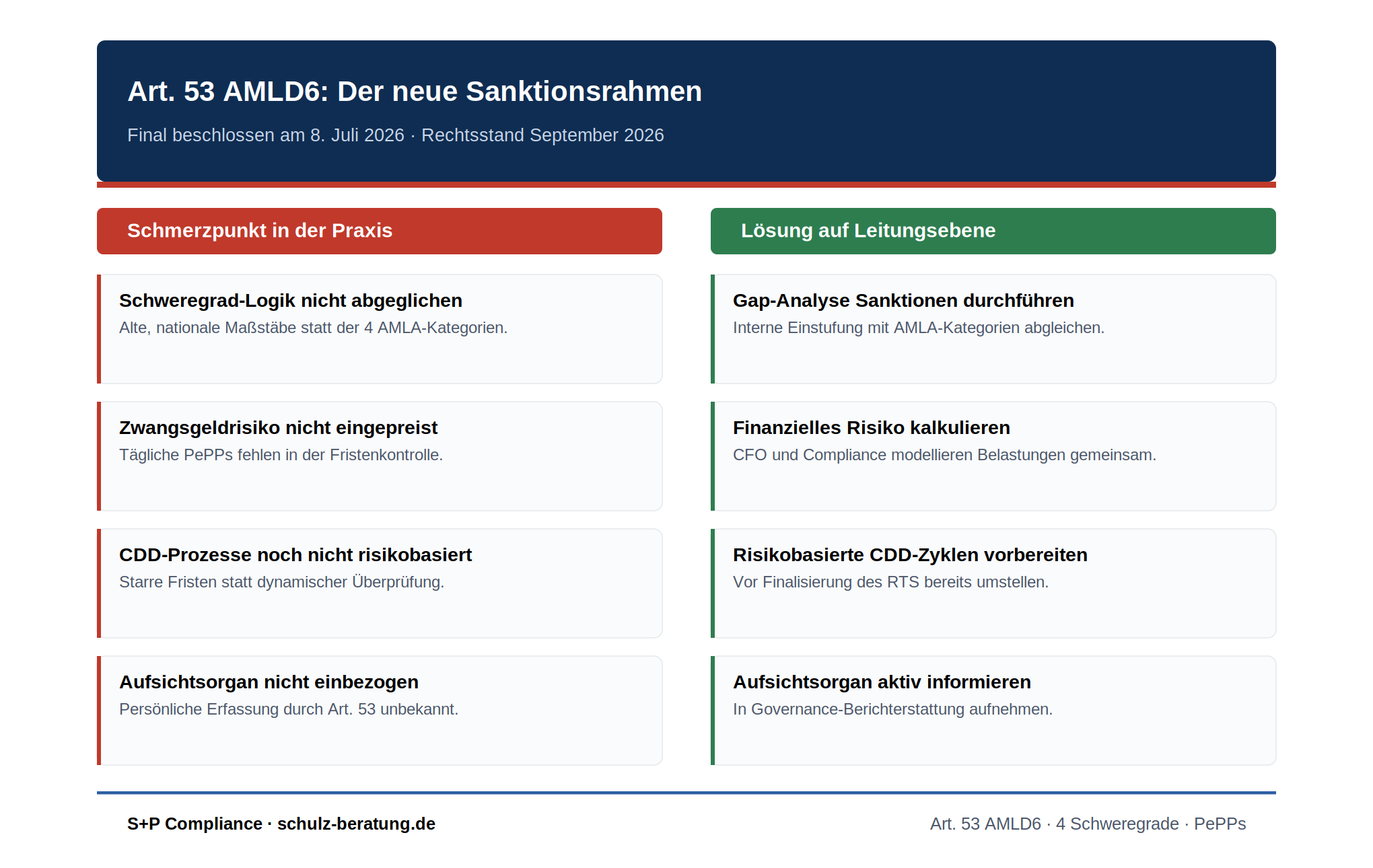The height and width of the screenshot is (868, 1373).
Task: Click text 'Interne Einstufung mit AMLA-Kategorien abgleichen.'
Action: [x=919, y=328]
